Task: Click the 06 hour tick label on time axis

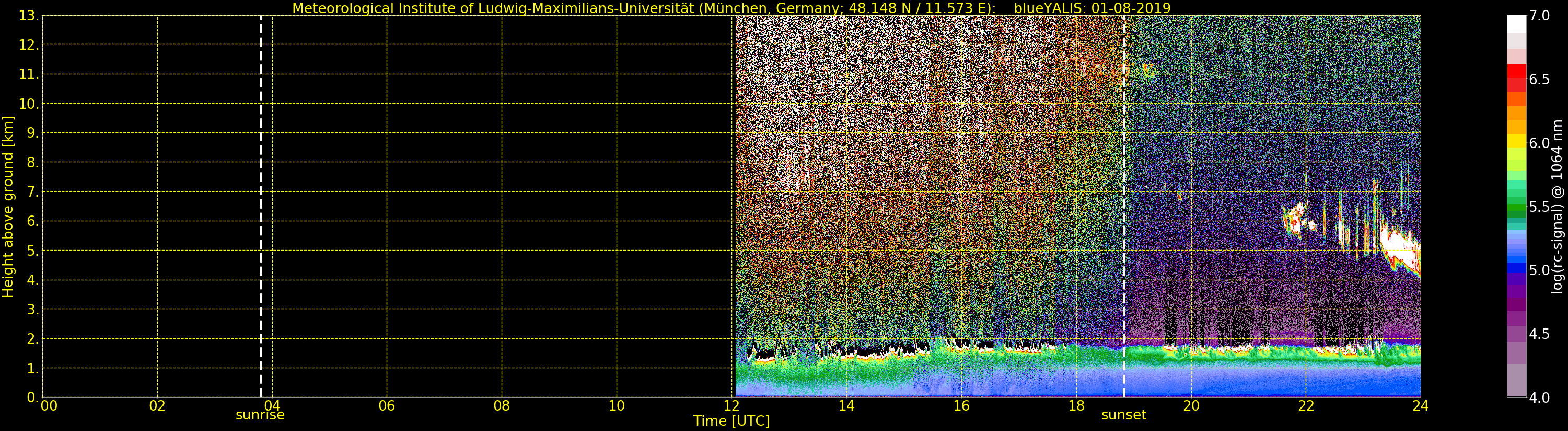Action: coord(387,406)
